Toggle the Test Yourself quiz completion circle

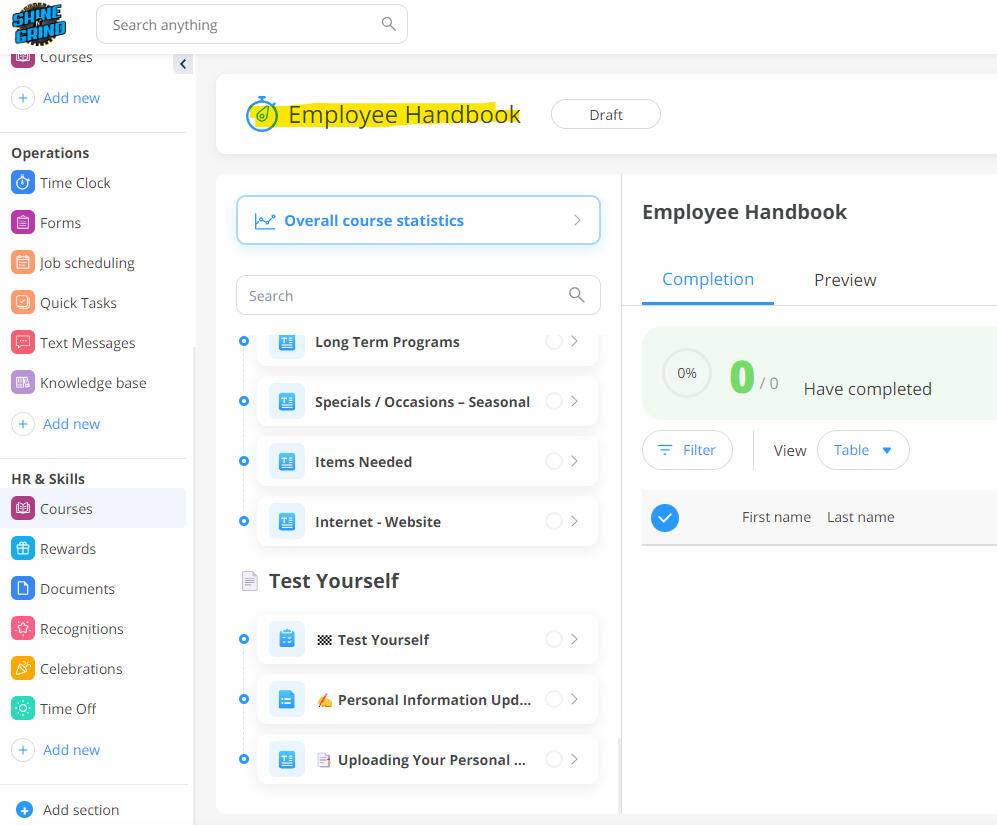[x=553, y=639]
